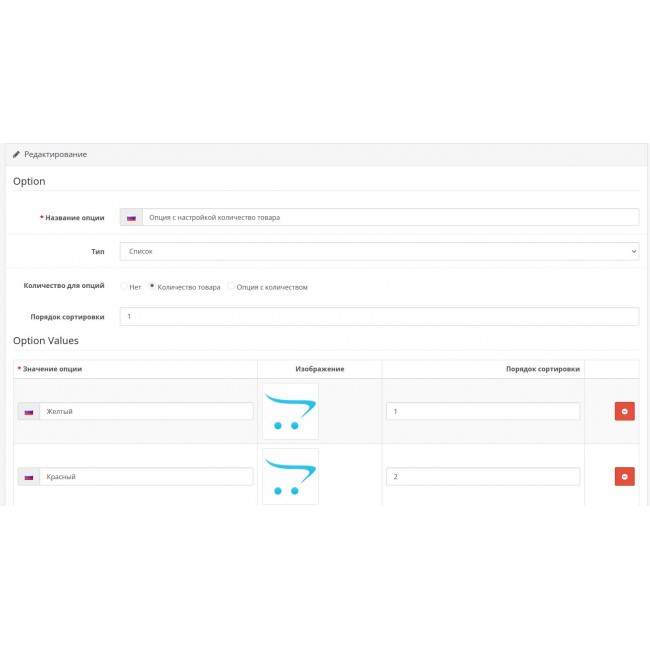Click the Красный option value input
650x650 pixels.
click(146, 477)
